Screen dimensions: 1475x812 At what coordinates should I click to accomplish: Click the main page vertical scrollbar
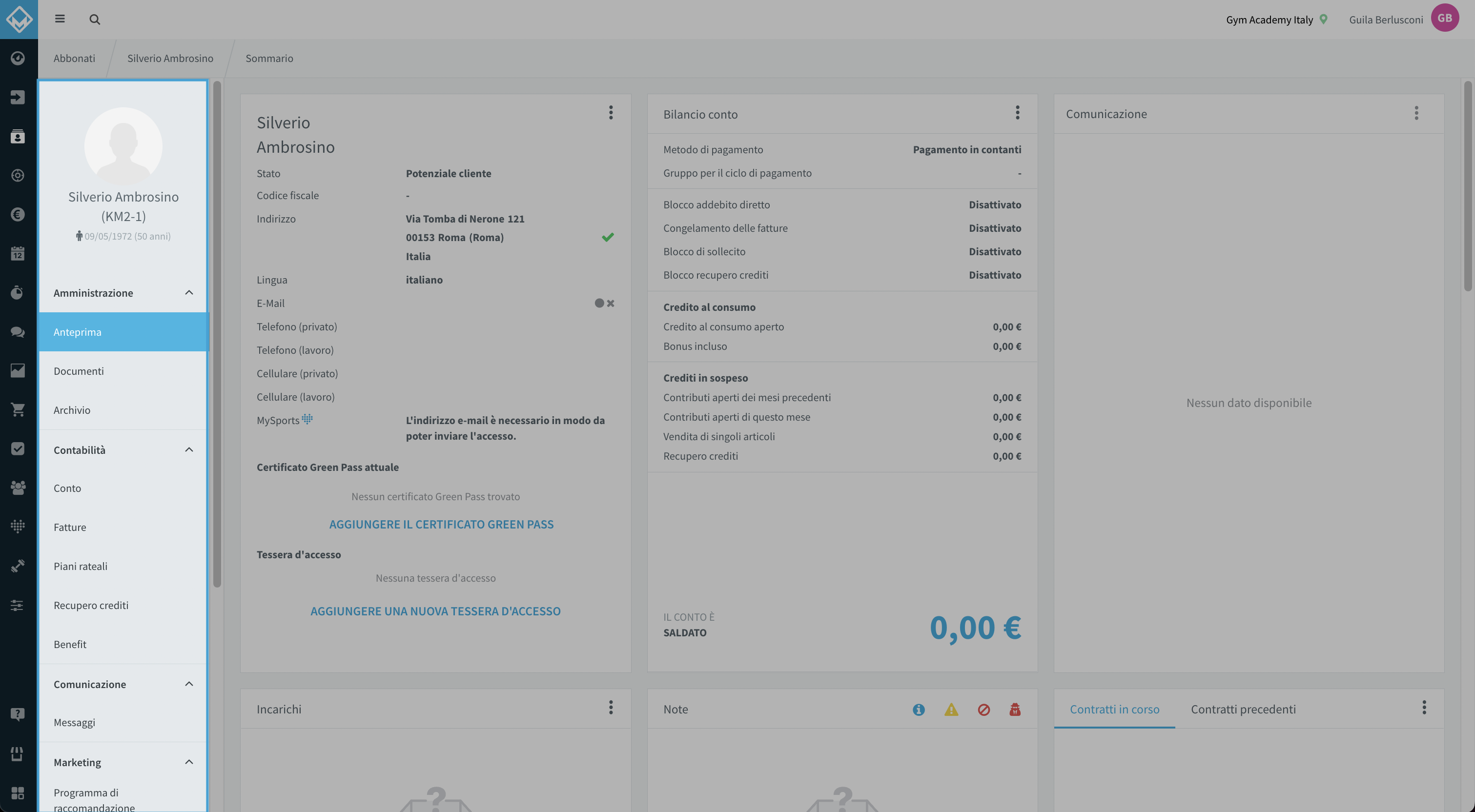(1468, 186)
